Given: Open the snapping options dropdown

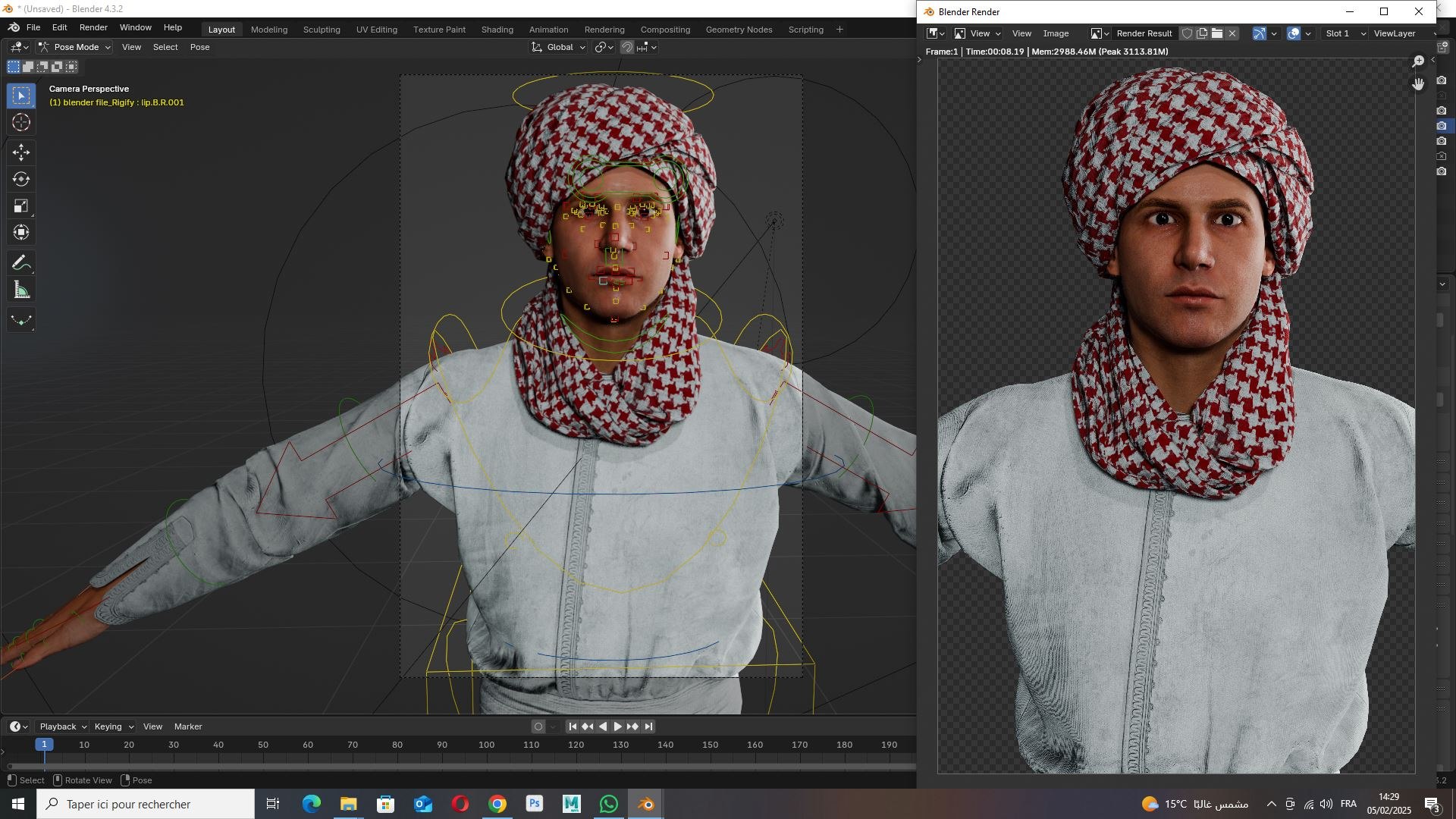Looking at the screenshot, I should pyautogui.click(x=647, y=47).
